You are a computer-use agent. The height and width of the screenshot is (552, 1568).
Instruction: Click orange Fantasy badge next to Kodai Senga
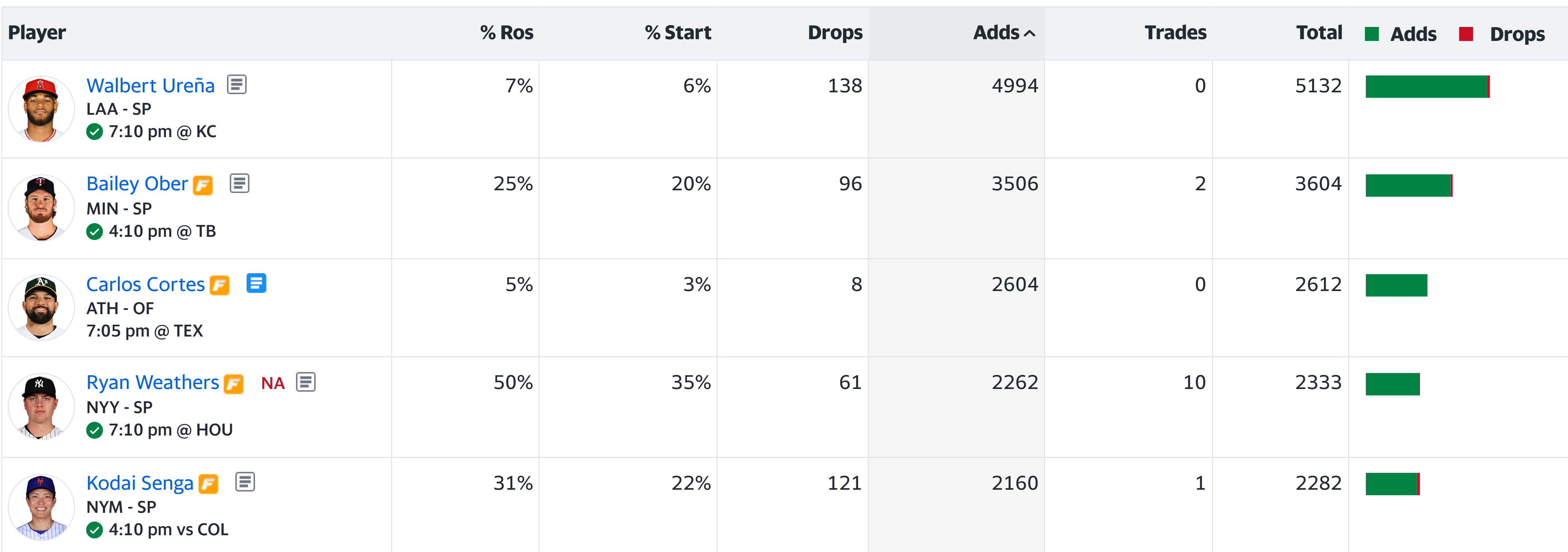tap(208, 484)
